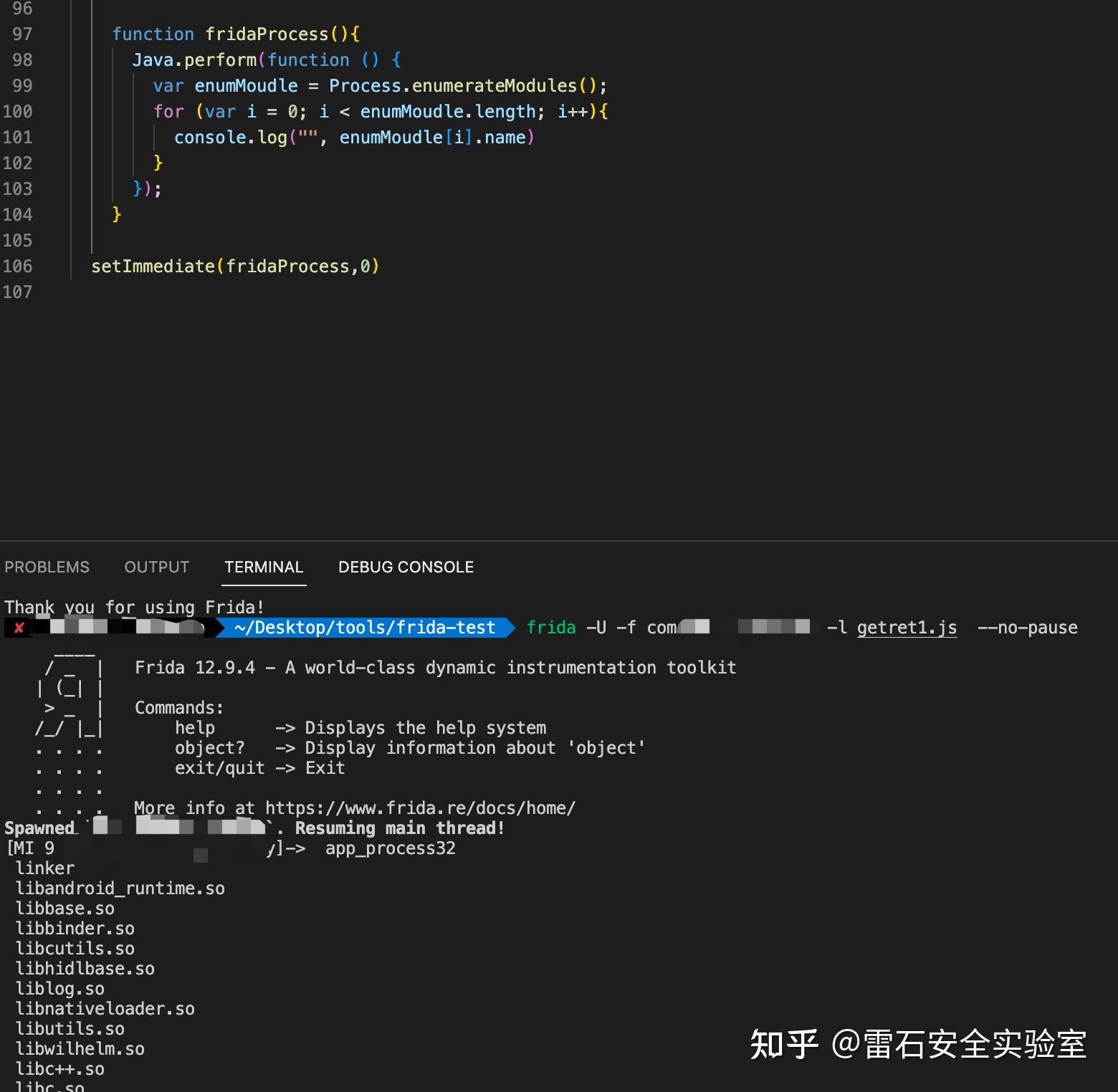Switch to the OUTPUT tab
The image size is (1118, 1092).
click(x=156, y=567)
